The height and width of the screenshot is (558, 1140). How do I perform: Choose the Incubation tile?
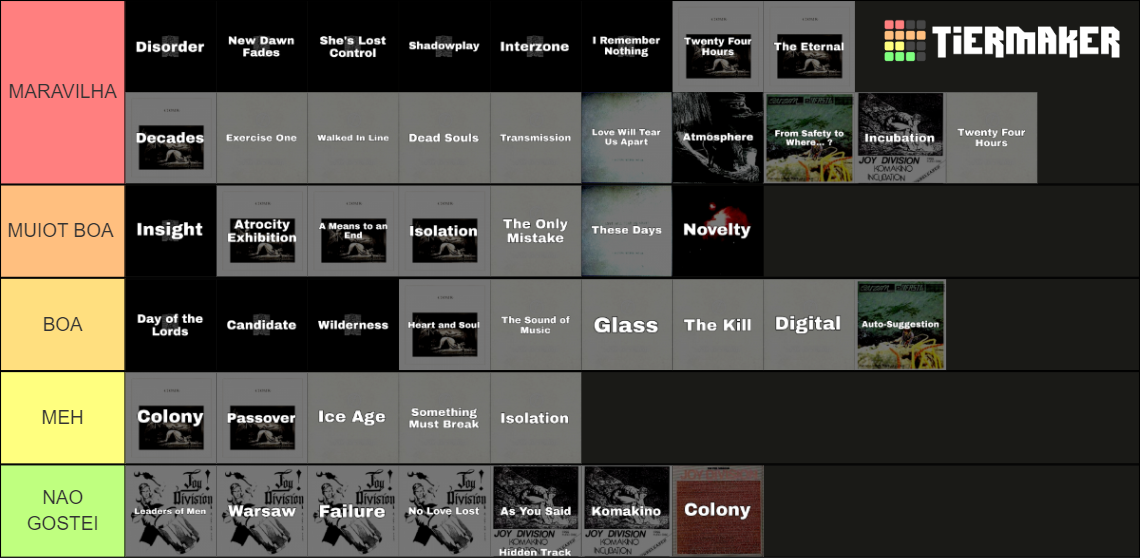pos(900,137)
